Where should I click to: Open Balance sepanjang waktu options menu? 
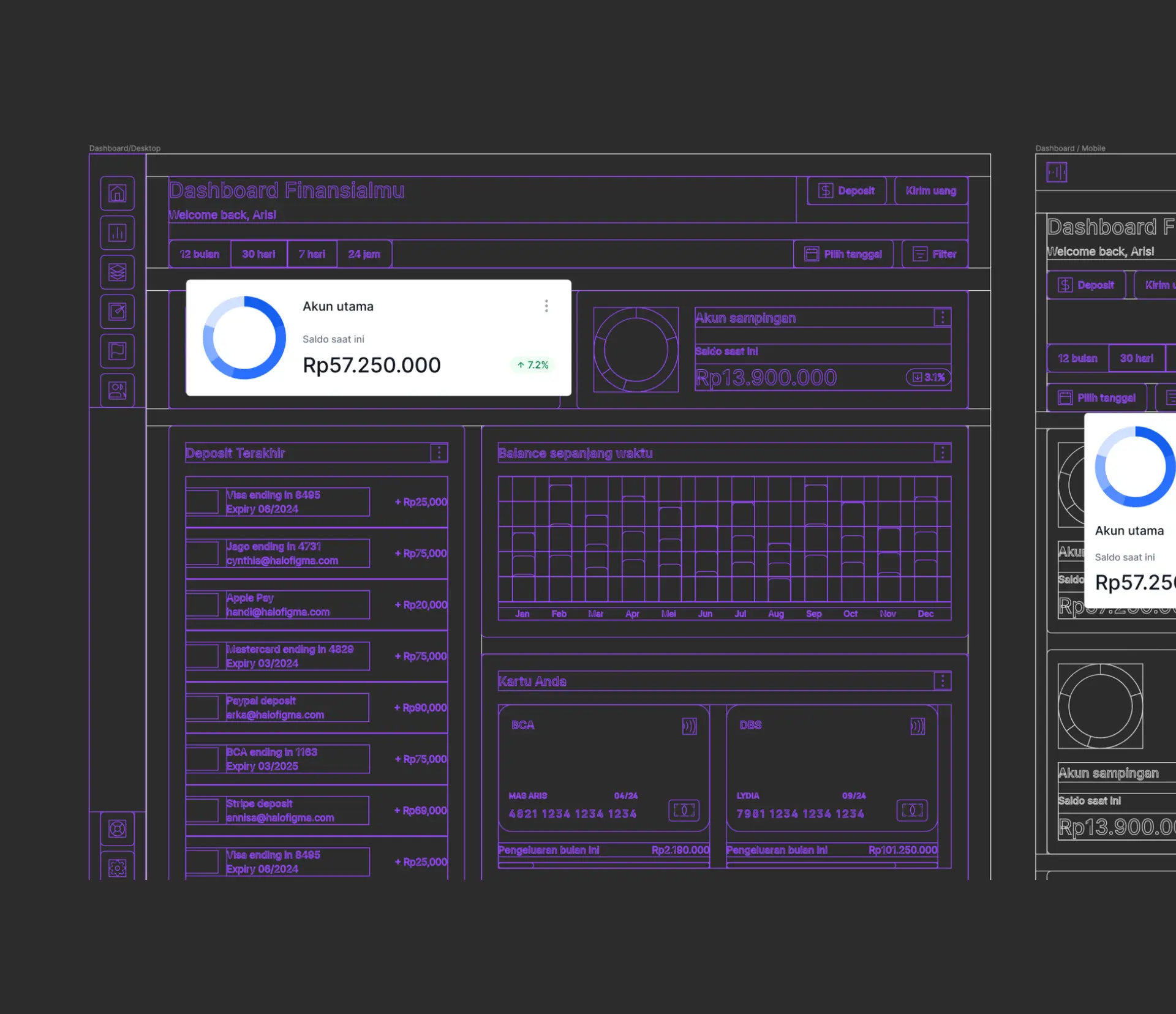click(x=943, y=453)
